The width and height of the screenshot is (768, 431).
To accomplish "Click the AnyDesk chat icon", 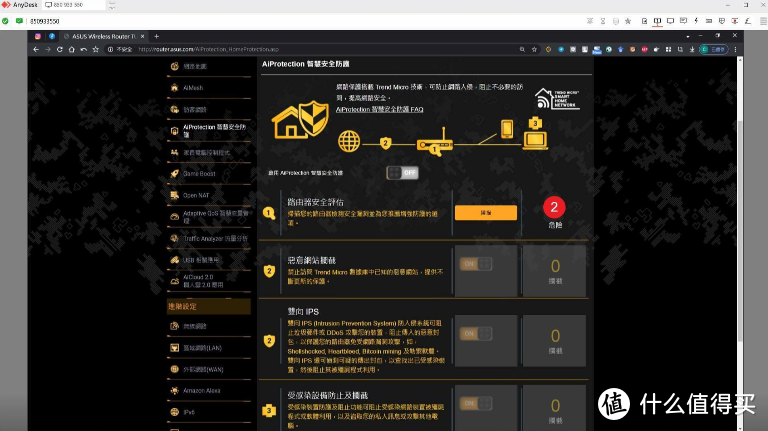I will click(683, 21).
